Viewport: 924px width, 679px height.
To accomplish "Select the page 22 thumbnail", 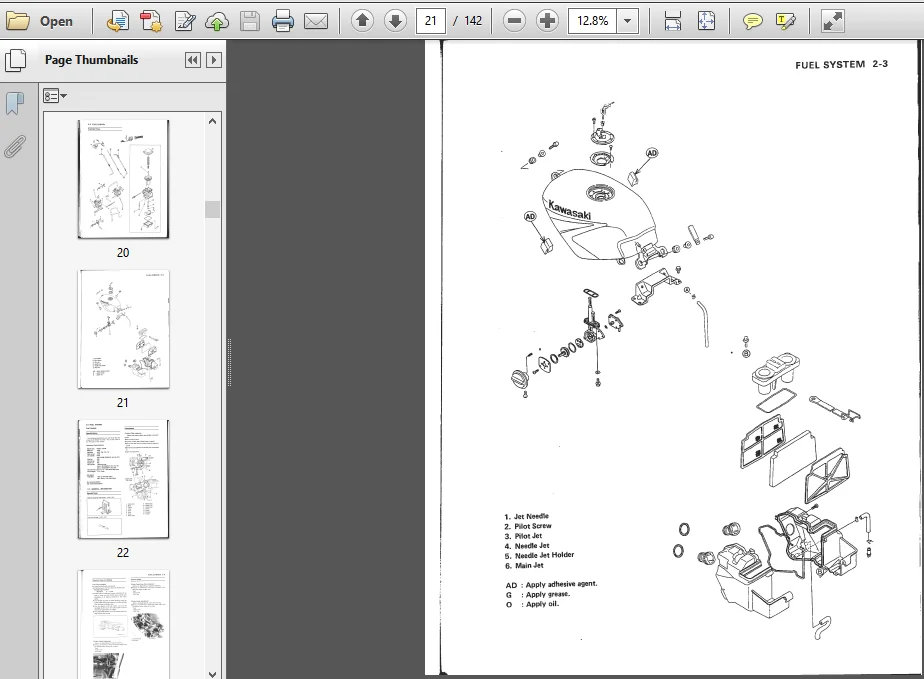I will click(x=123, y=479).
